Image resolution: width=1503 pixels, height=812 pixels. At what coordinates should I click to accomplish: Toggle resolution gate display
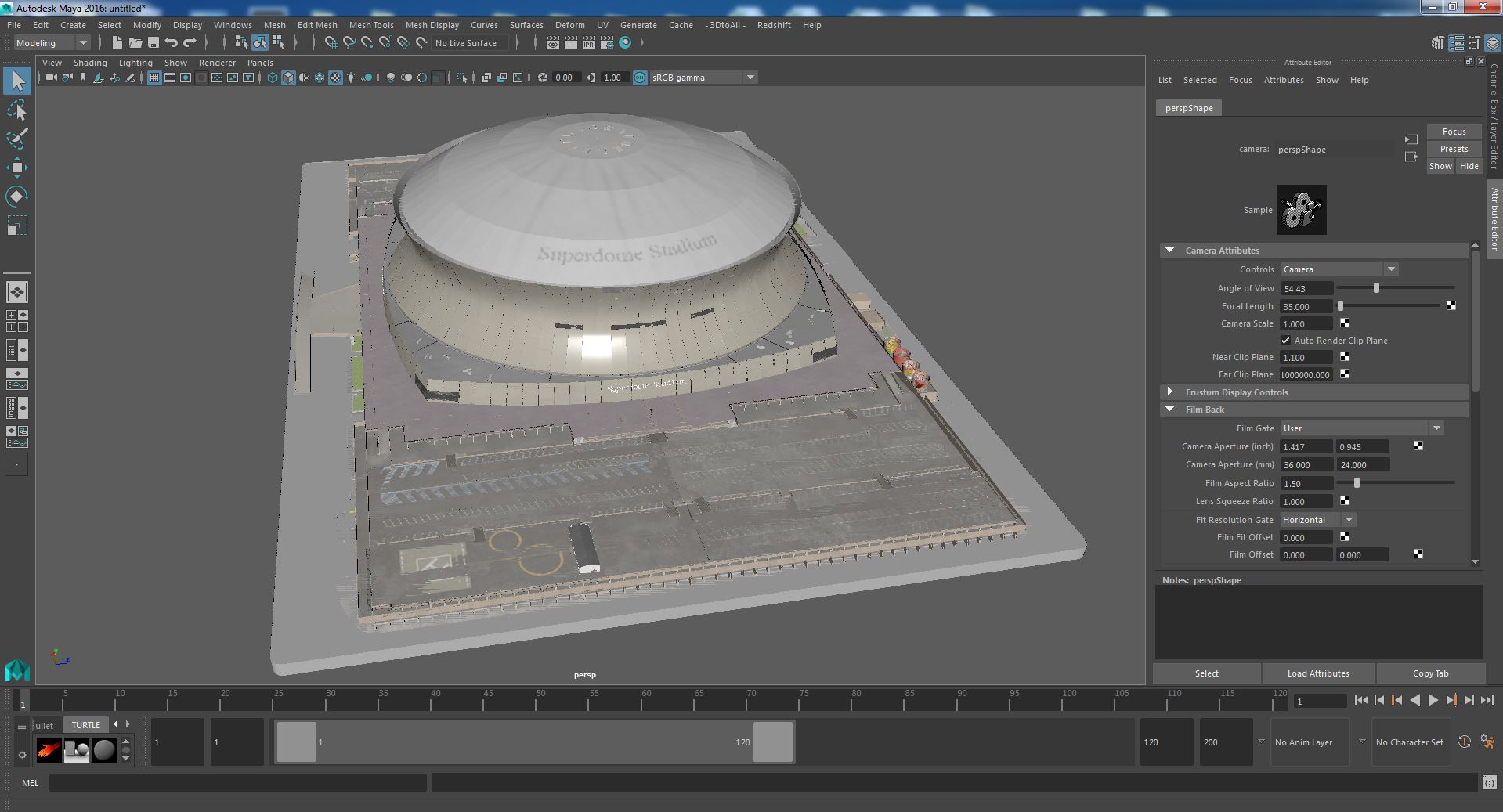pyautogui.click(x=186, y=78)
